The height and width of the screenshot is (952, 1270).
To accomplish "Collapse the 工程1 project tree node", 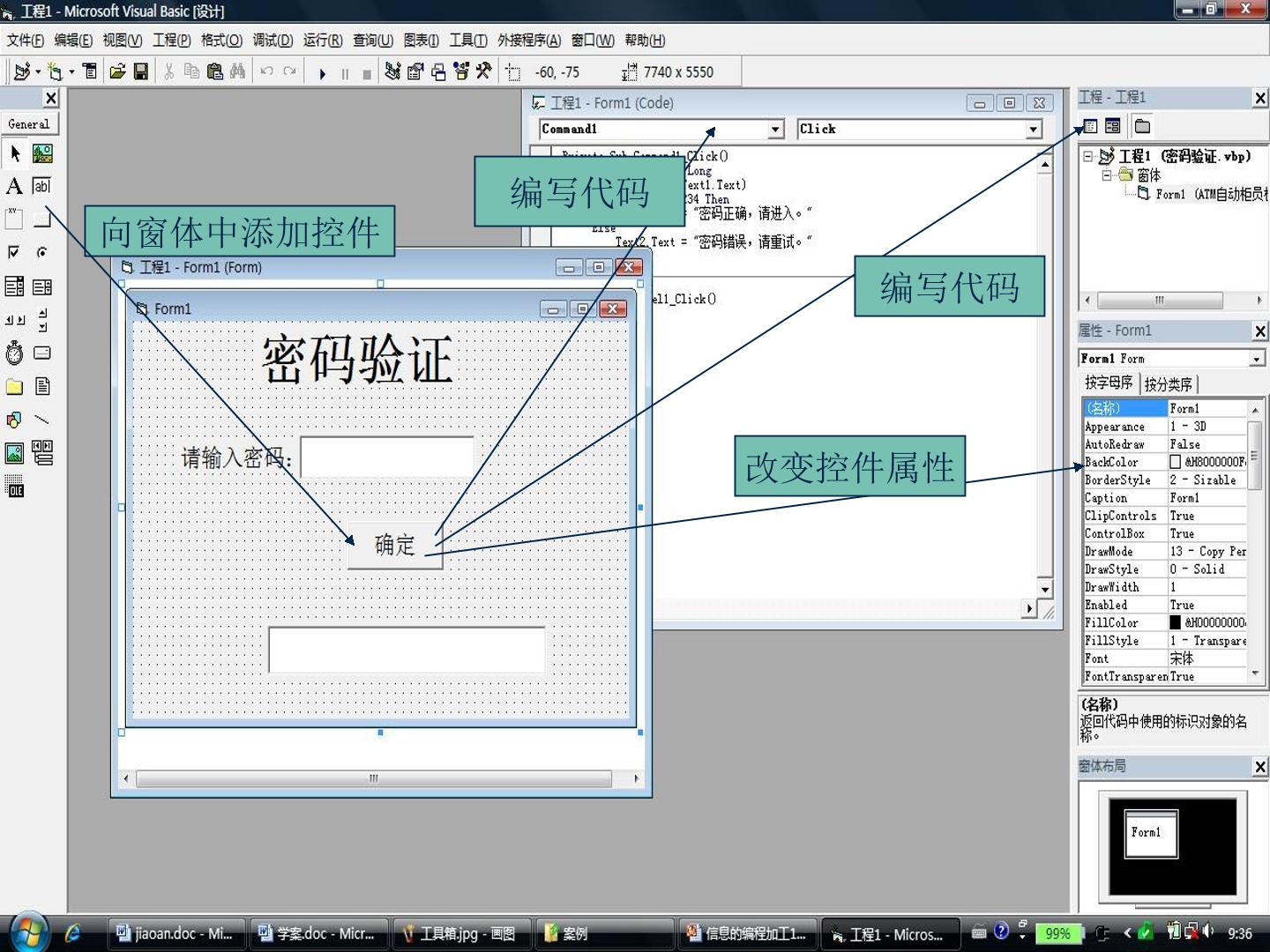I will (1087, 156).
